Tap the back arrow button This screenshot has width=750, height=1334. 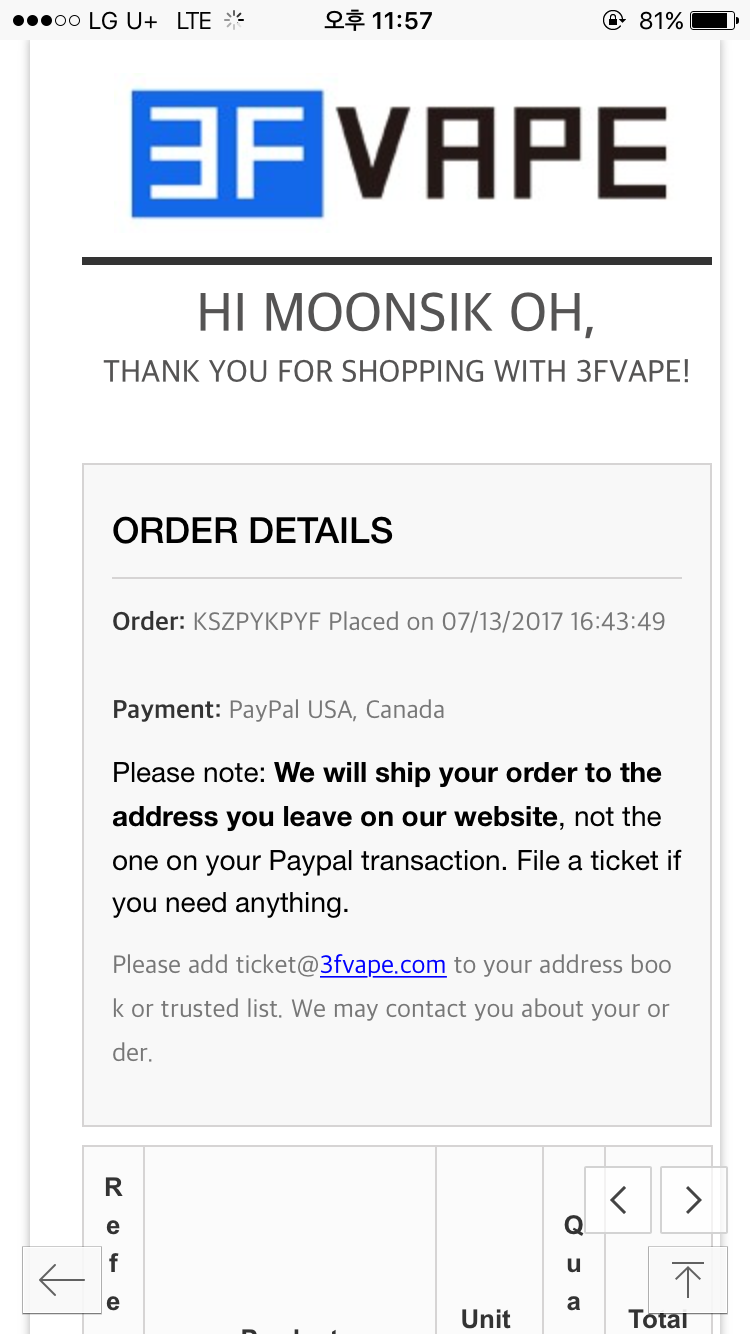tap(62, 1279)
